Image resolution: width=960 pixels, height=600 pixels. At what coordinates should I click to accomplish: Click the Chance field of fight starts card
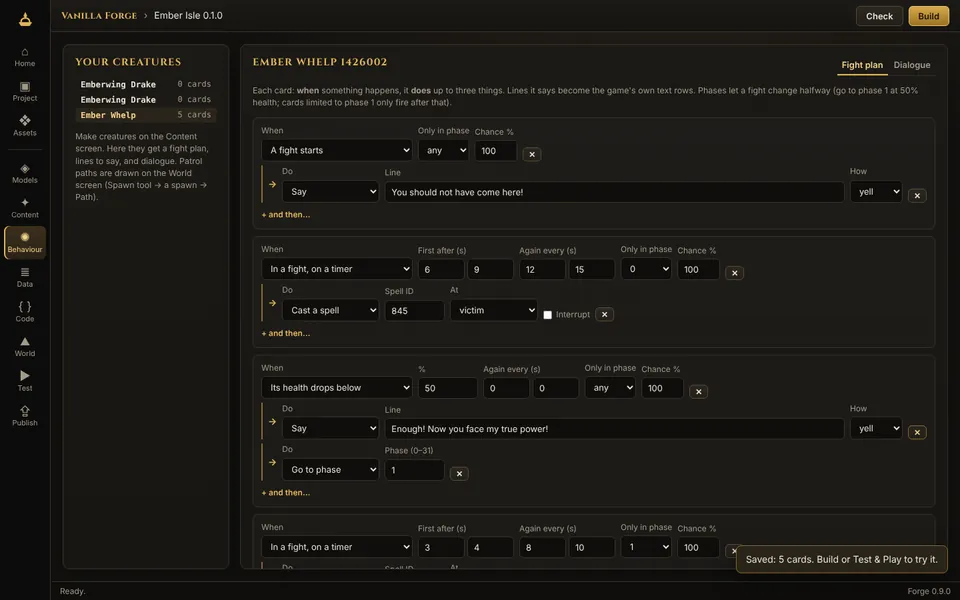pos(495,151)
